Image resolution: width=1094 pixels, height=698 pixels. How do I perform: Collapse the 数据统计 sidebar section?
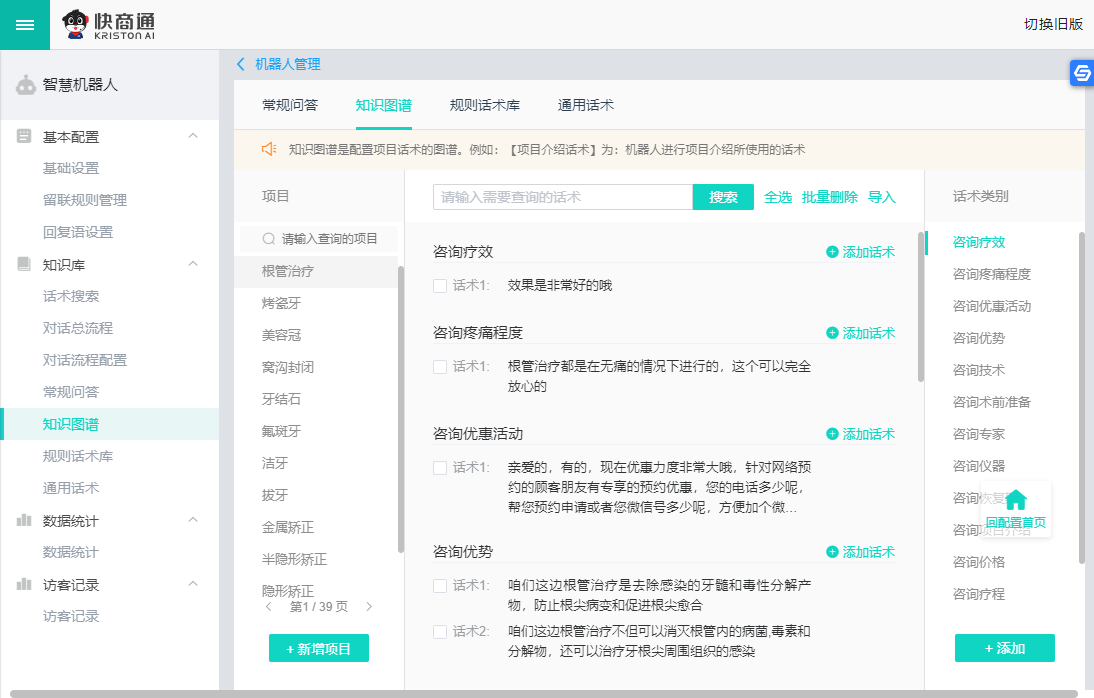193,520
